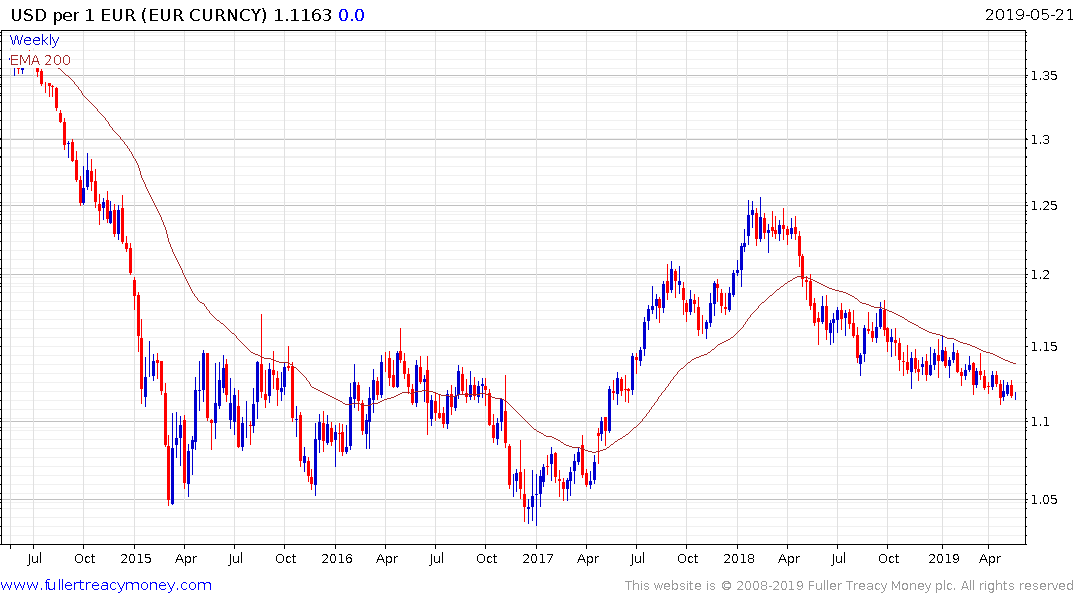Screen dimensions: 1075x600
Task: Click the 1.35 price axis label
Action: [x=1044, y=75]
